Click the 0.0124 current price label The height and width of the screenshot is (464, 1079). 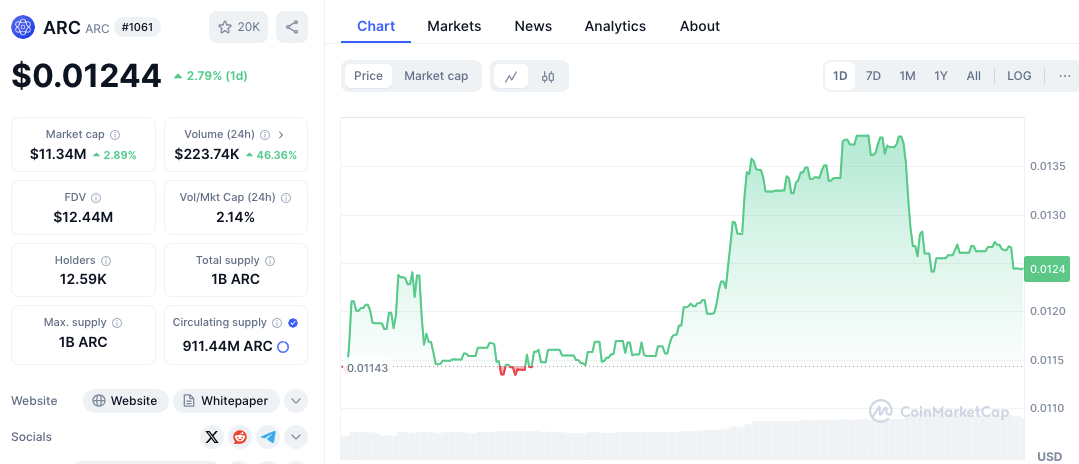click(1048, 269)
